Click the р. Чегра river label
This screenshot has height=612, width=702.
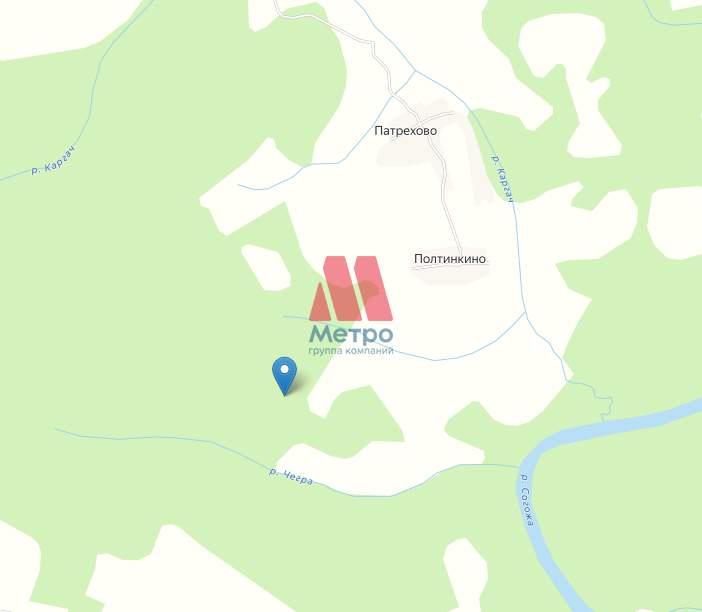291,477
